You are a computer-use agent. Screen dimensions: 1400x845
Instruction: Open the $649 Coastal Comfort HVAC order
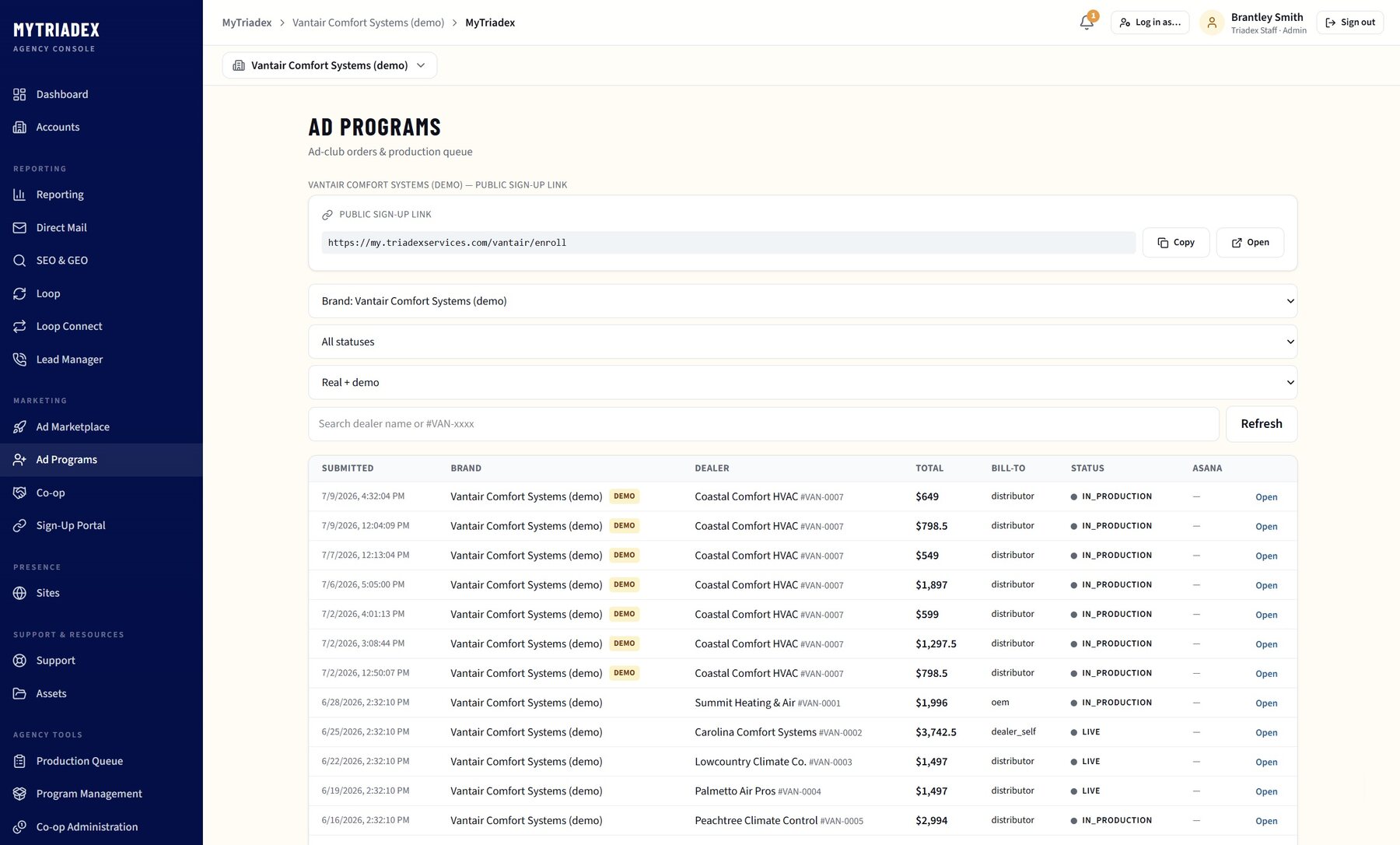[1266, 497]
